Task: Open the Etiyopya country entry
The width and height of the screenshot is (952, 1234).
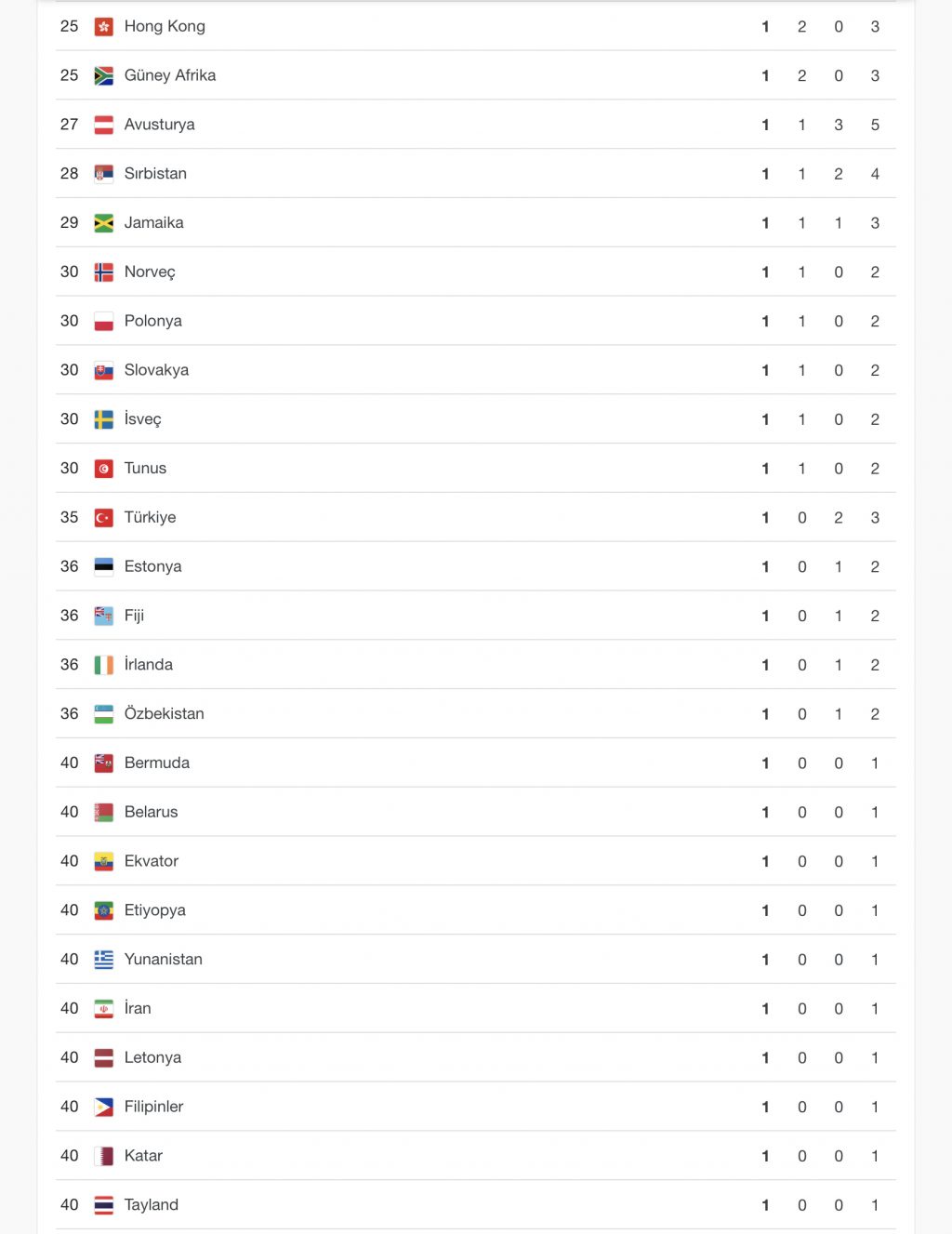Action: pyautogui.click(x=155, y=910)
